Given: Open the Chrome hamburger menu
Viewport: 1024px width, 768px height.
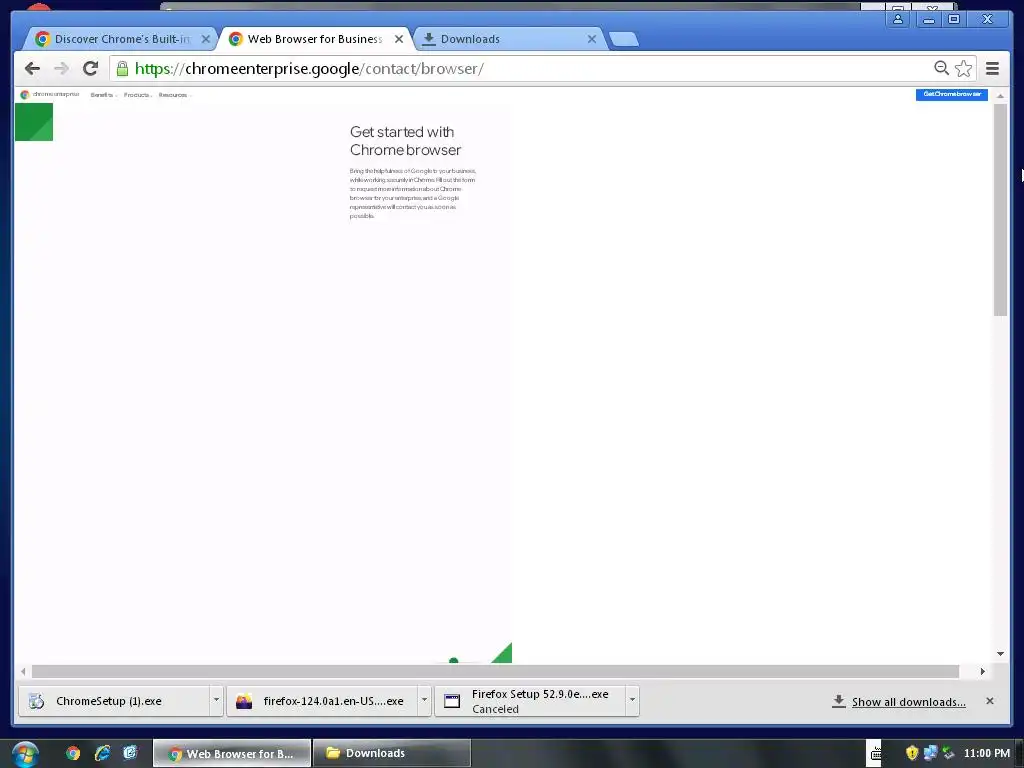Looking at the screenshot, I should click(x=992, y=69).
